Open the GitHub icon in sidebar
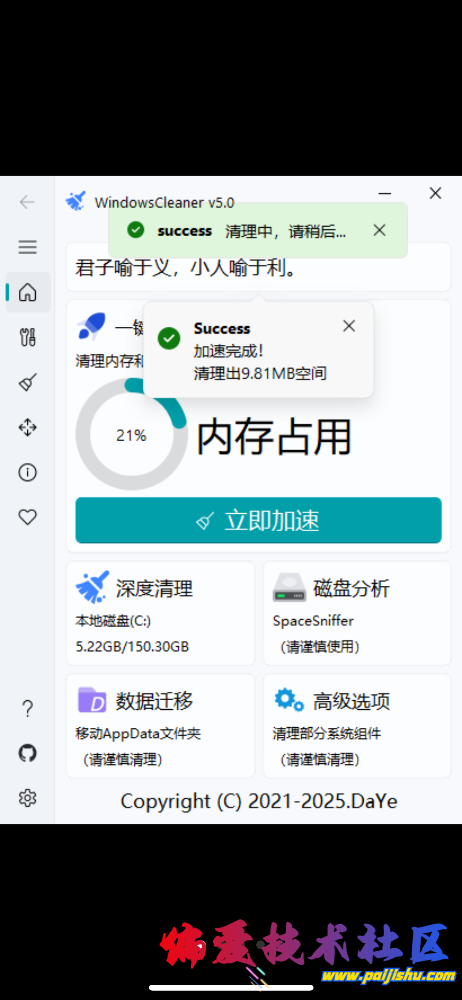 (x=27, y=753)
